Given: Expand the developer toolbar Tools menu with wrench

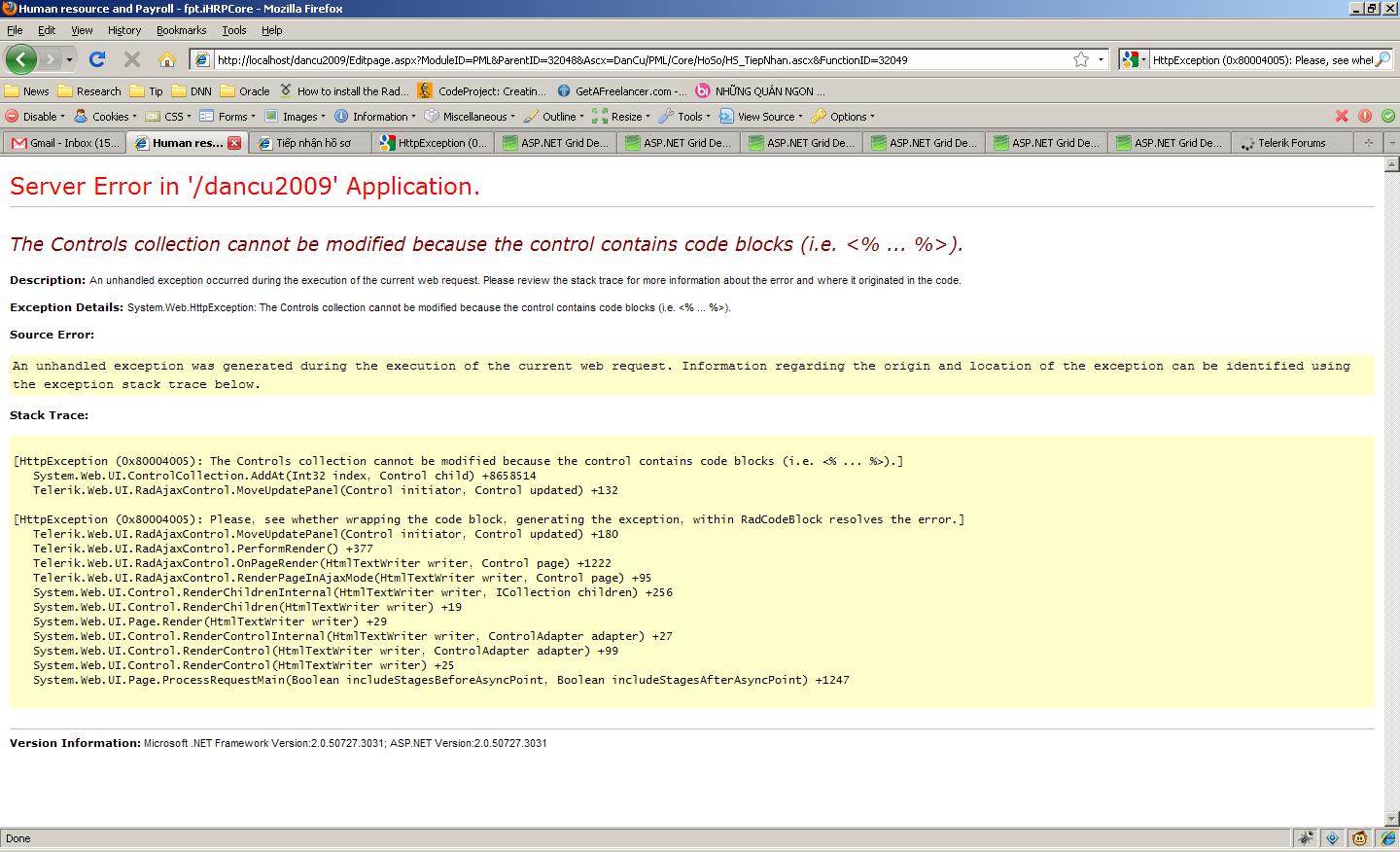Looking at the screenshot, I should [x=684, y=117].
